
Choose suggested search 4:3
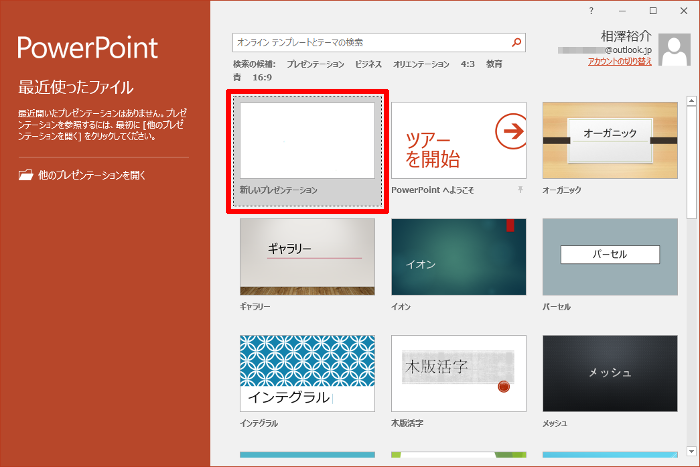467,64
